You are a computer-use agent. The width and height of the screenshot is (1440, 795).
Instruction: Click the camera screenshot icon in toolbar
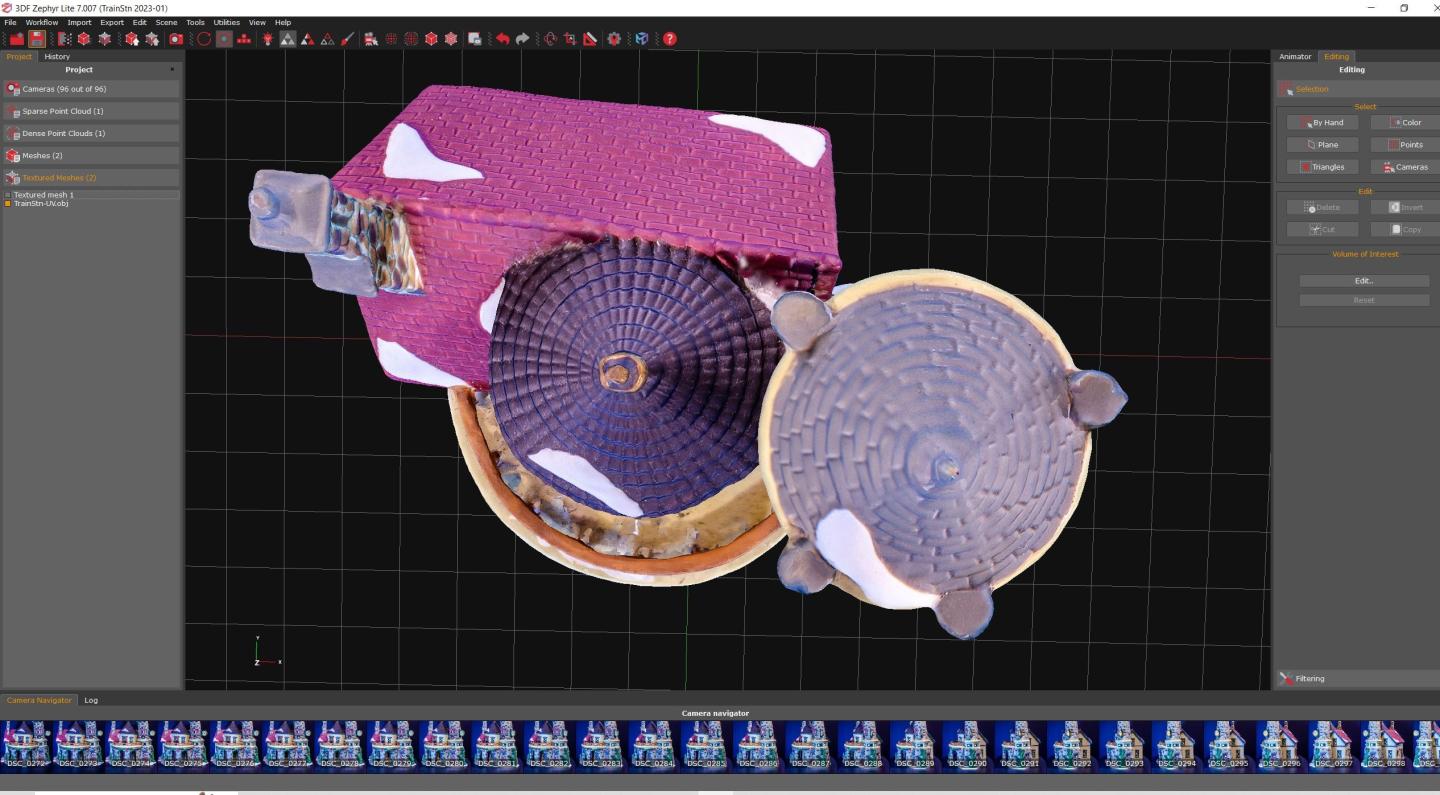[176, 39]
